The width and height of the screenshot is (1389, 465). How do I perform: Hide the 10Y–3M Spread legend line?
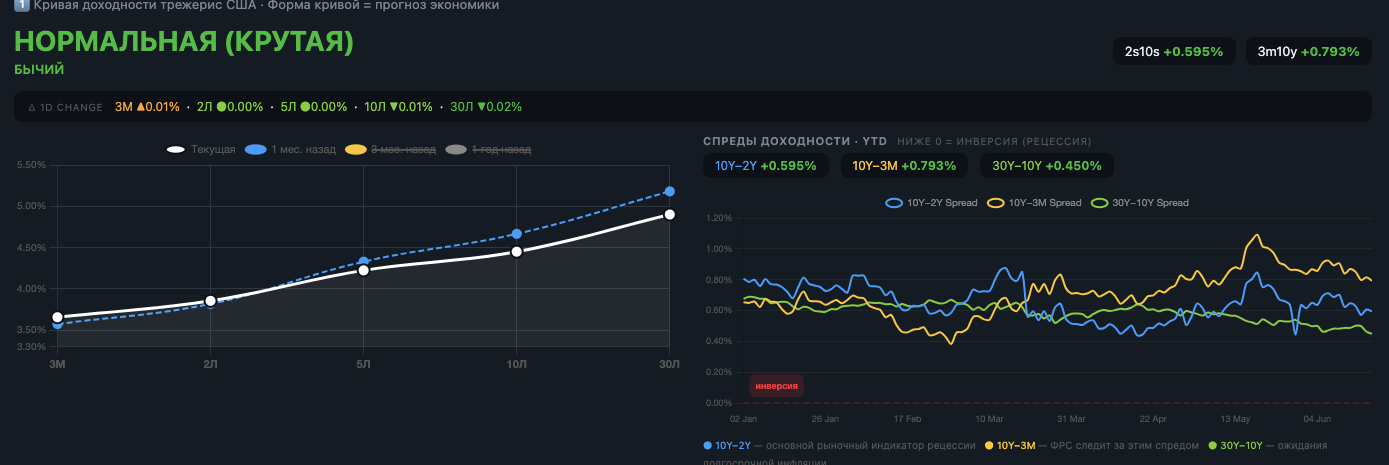point(1034,203)
